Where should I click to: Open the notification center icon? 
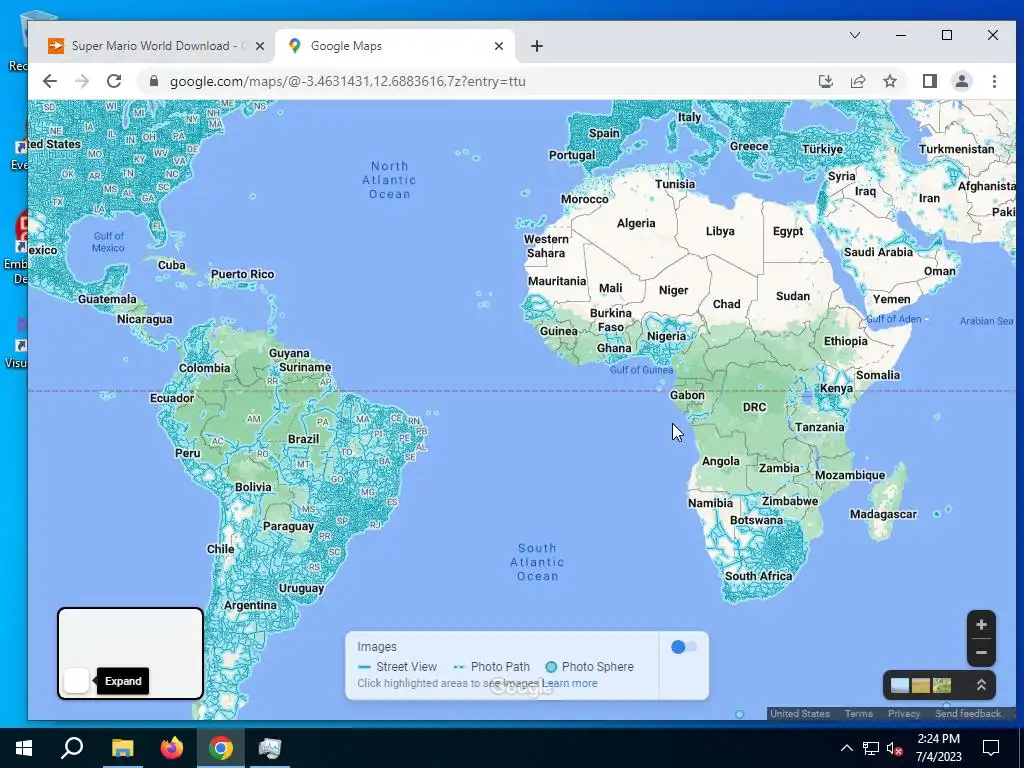coord(991,748)
